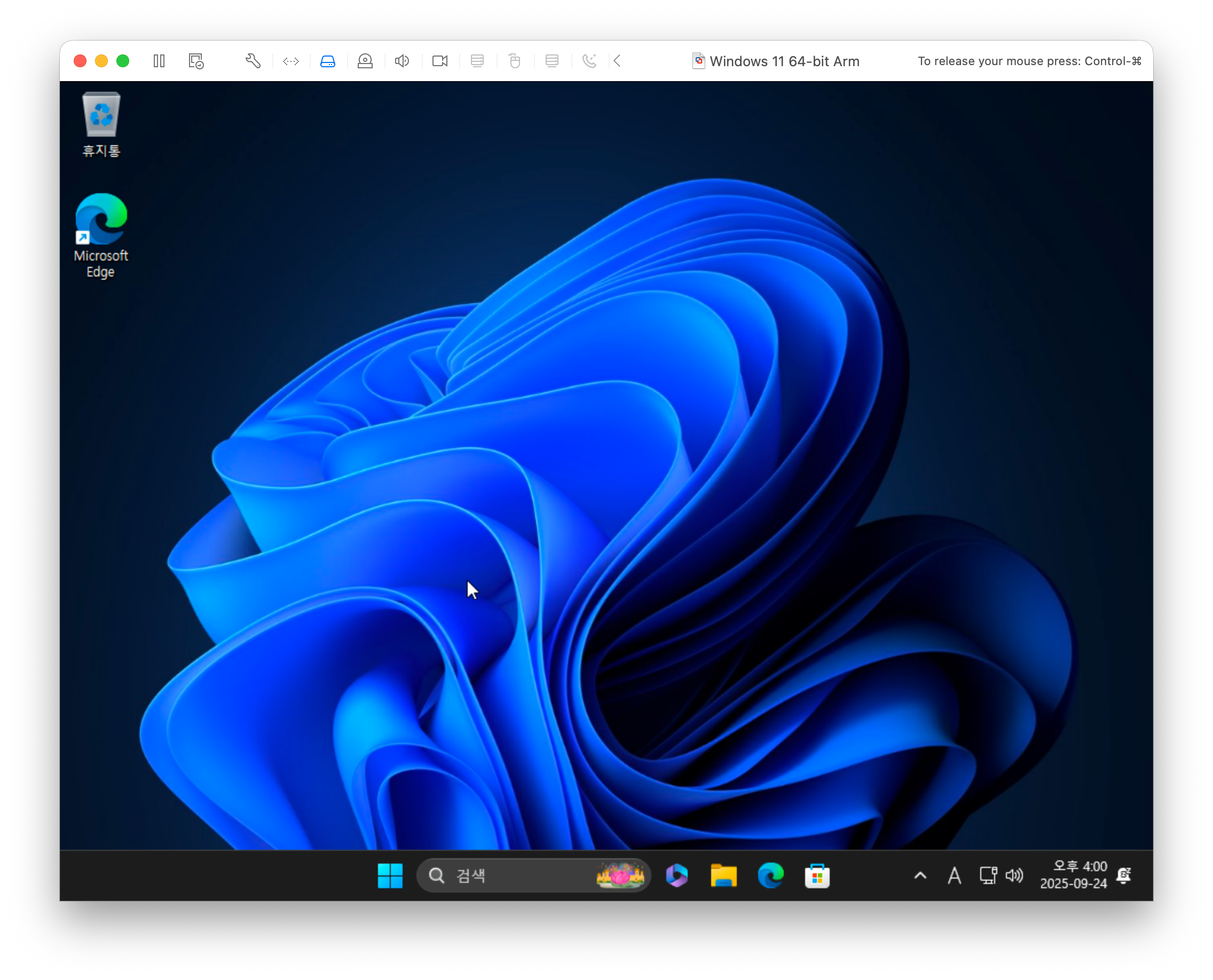Click the second list device icon before phone
Image resolution: width=1213 pixels, height=980 pixels.
pos(552,61)
